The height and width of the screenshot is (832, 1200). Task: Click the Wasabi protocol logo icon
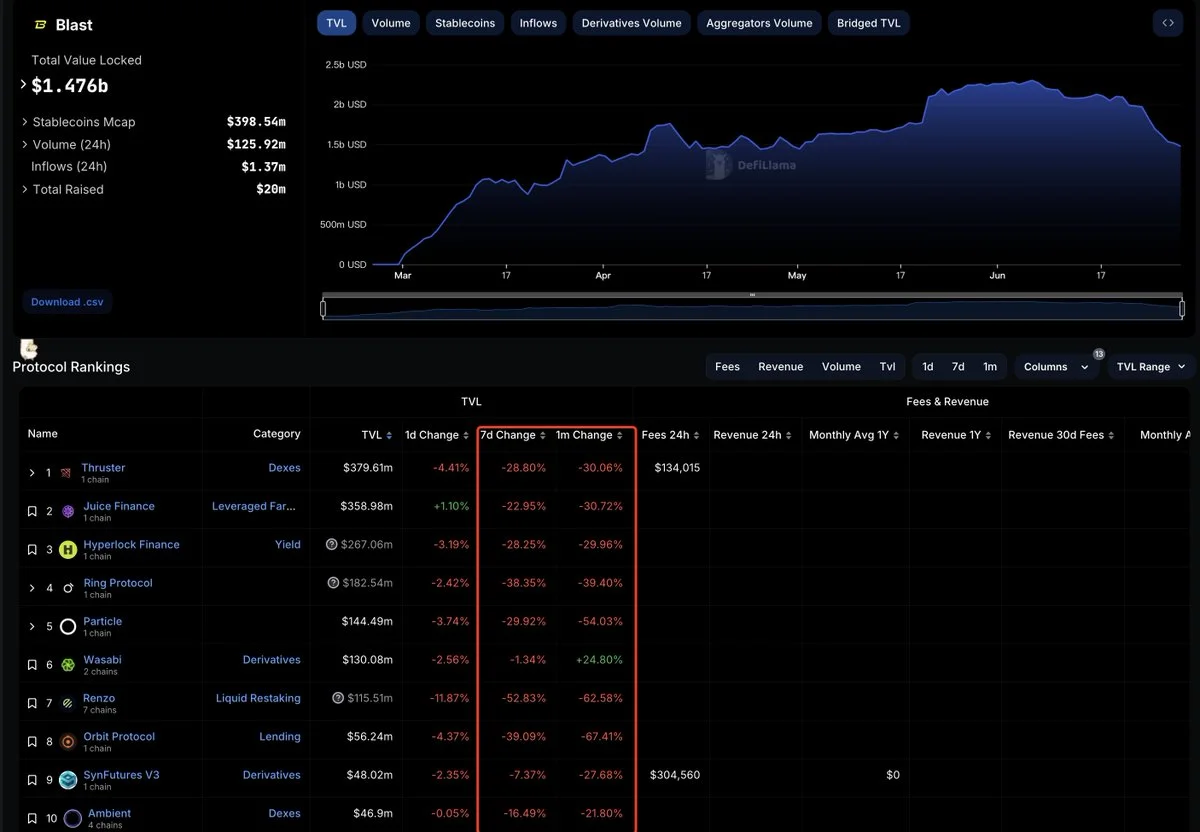coord(68,665)
